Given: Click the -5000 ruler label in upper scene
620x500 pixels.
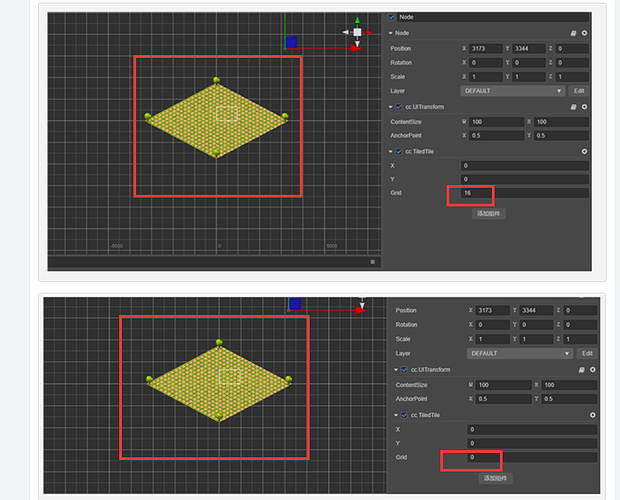Looking at the screenshot, I should [116, 246].
